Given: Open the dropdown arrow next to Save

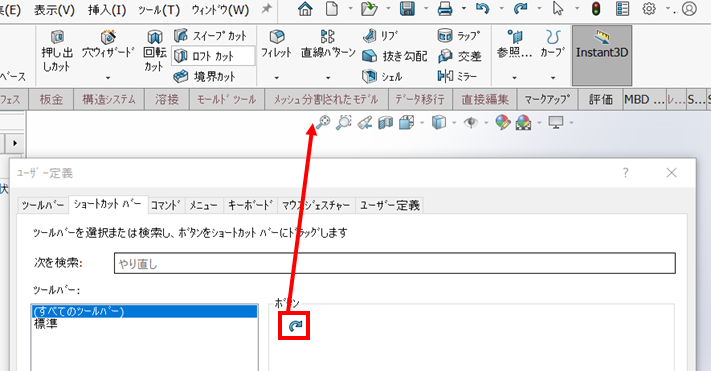Looking at the screenshot, I should [x=426, y=9].
